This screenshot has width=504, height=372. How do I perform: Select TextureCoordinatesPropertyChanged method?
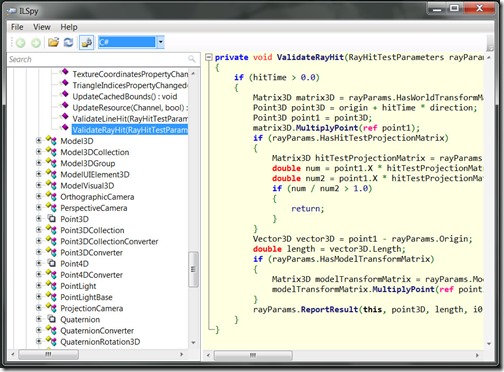130,74
